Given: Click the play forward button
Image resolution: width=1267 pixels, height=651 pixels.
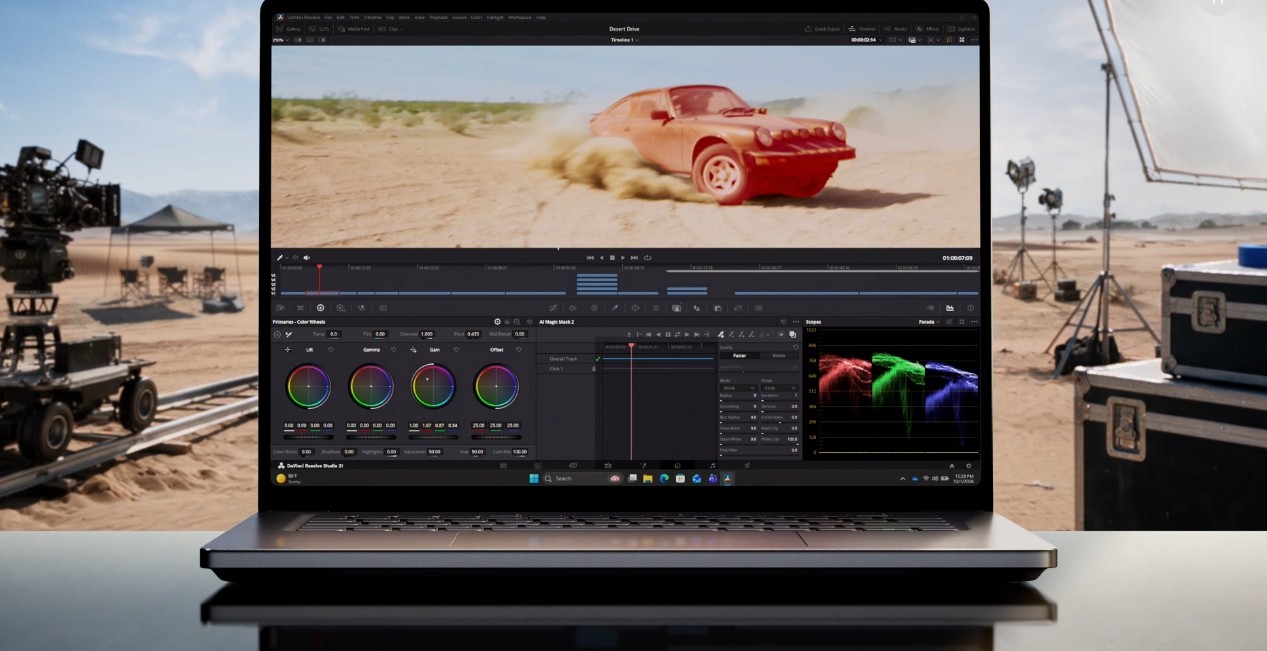Looking at the screenshot, I should tap(623, 258).
